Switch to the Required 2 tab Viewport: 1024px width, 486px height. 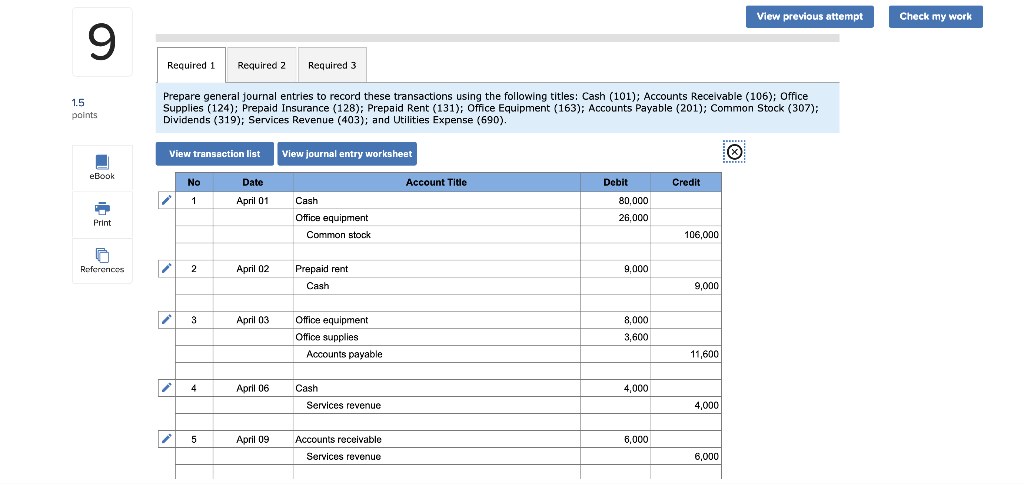point(262,65)
